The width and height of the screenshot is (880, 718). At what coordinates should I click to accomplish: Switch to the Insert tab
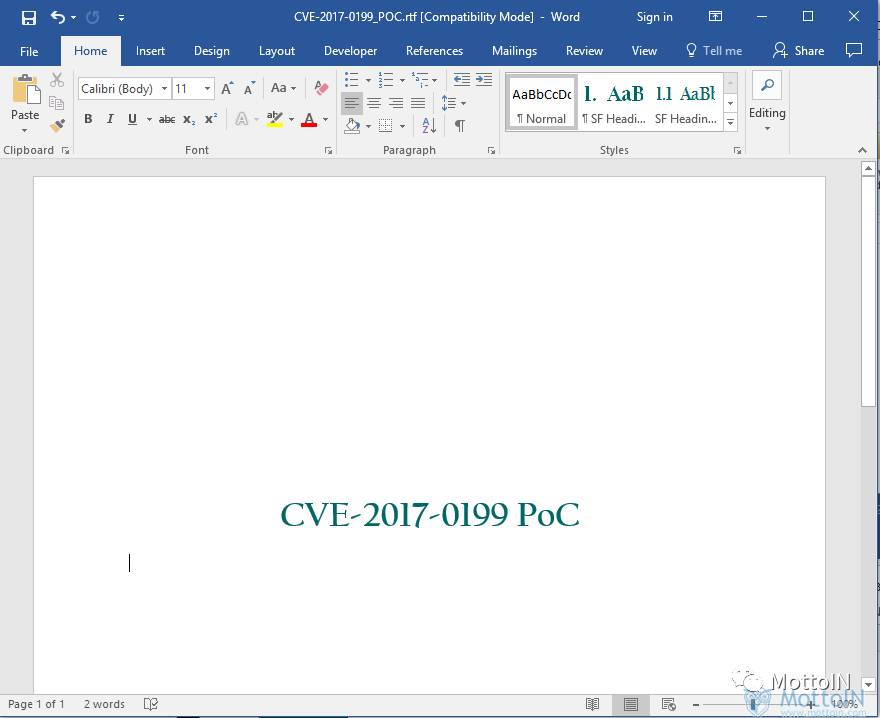(150, 51)
